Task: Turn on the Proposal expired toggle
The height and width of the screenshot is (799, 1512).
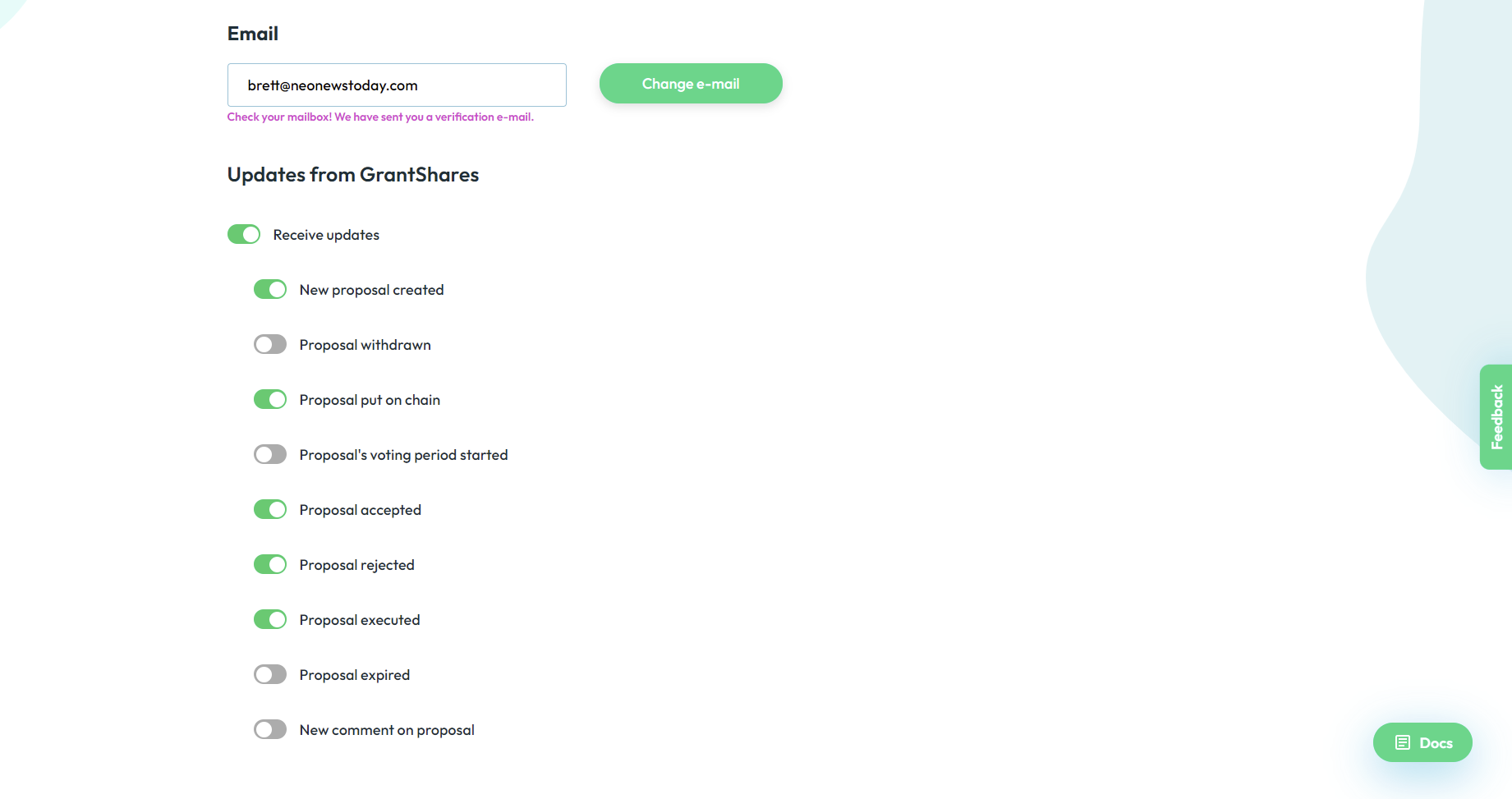Action: pyautogui.click(x=270, y=675)
